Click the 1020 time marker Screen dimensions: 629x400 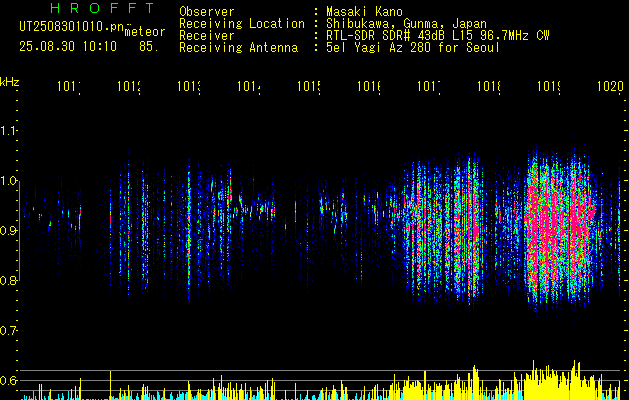tap(610, 86)
